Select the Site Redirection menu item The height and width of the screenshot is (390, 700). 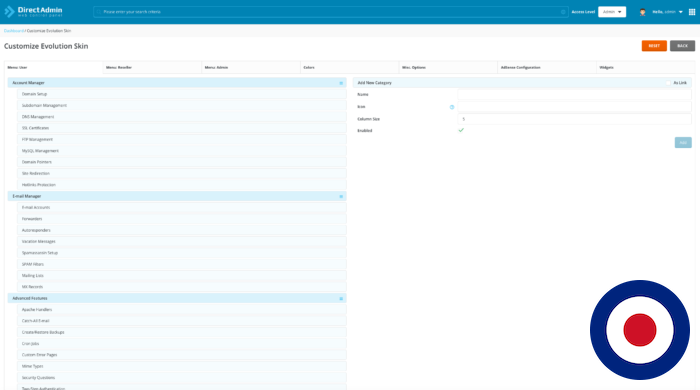point(182,174)
